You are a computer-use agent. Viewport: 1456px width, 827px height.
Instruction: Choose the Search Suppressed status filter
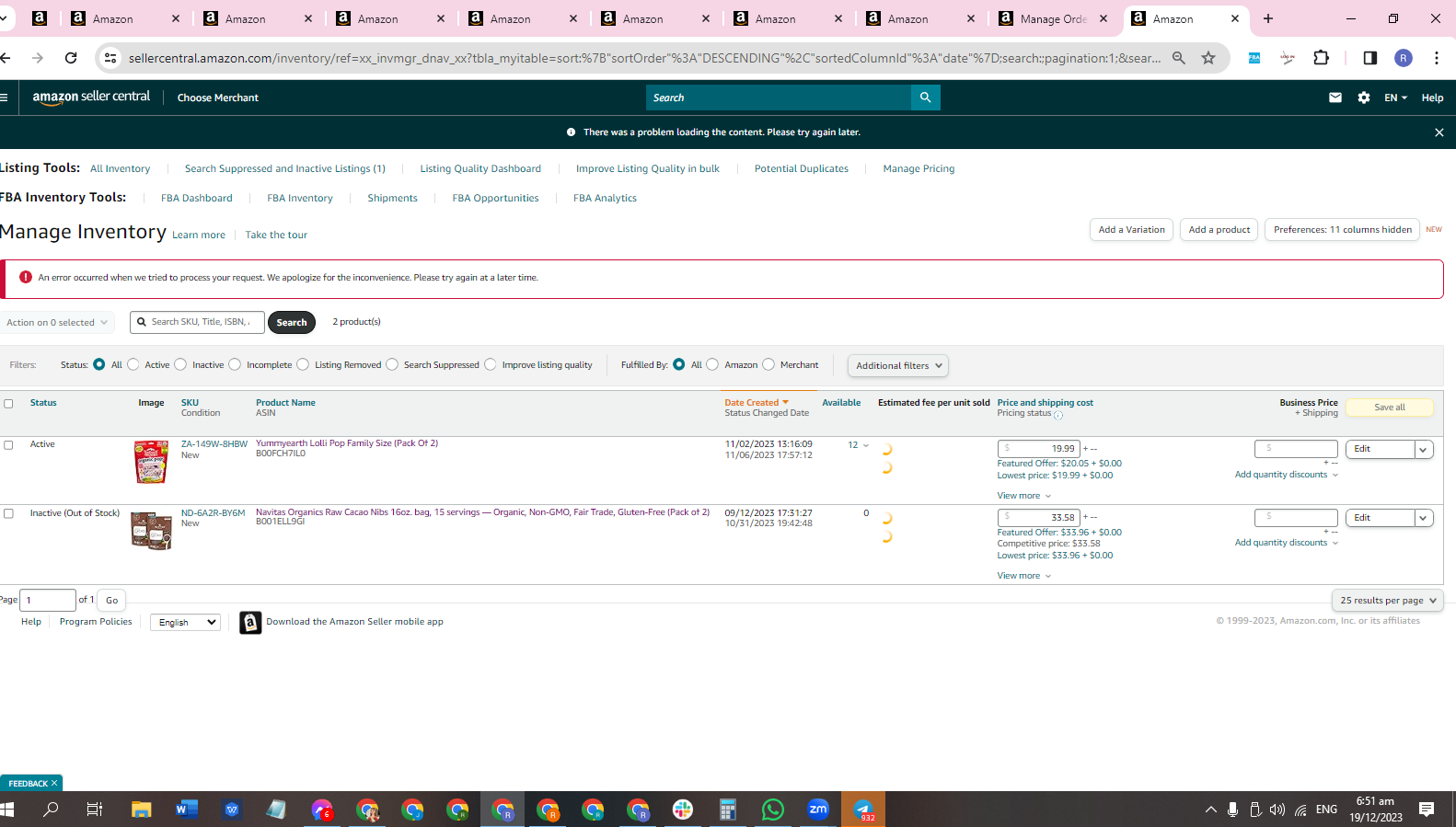coord(392,365)
